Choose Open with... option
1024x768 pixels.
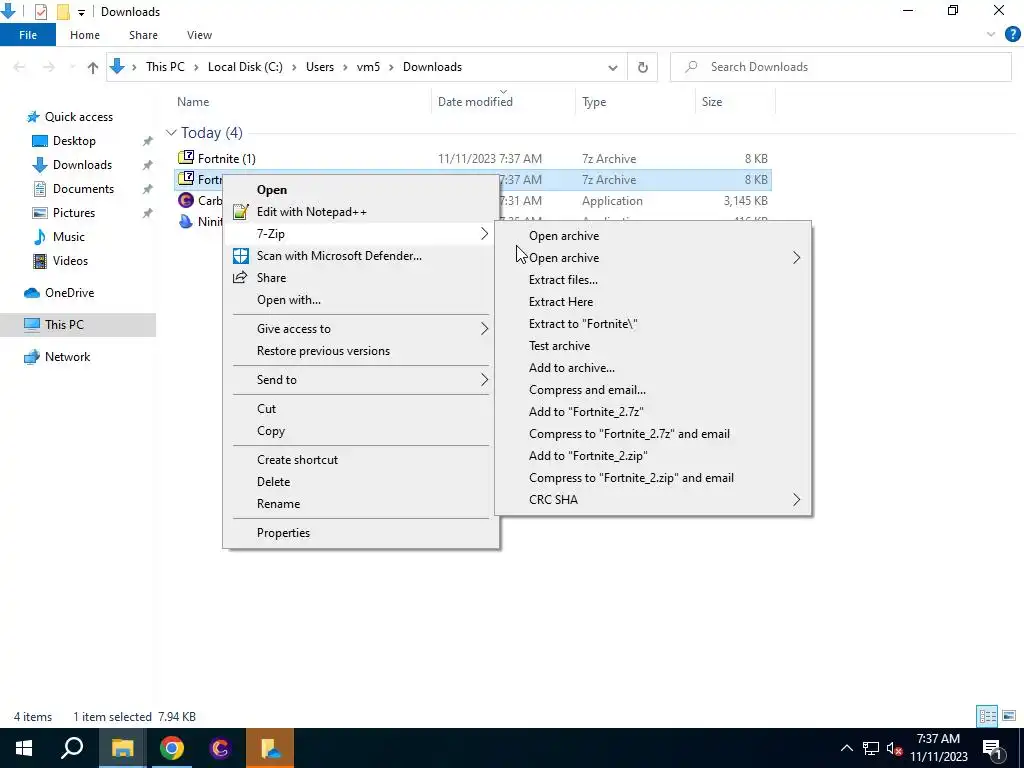(x=289, y=300)
